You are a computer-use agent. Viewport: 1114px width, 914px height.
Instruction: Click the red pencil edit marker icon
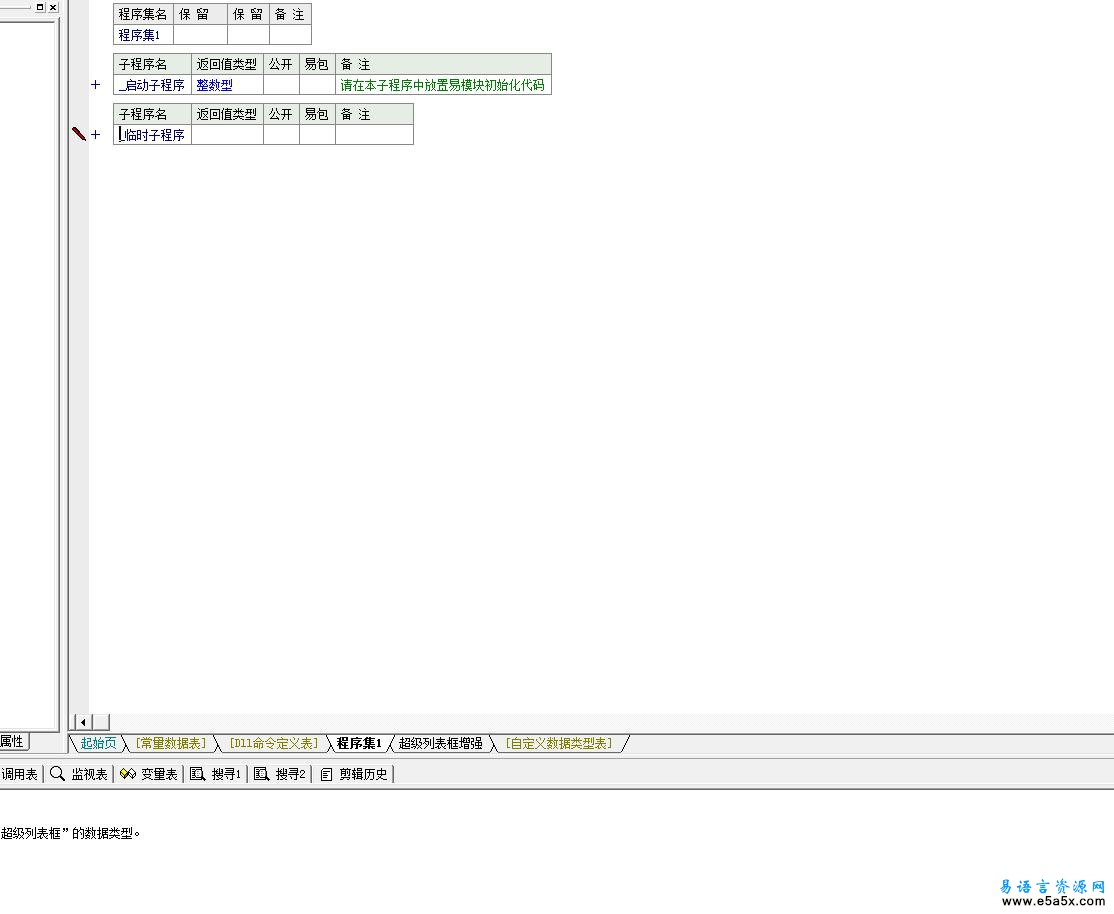point(79,134)
